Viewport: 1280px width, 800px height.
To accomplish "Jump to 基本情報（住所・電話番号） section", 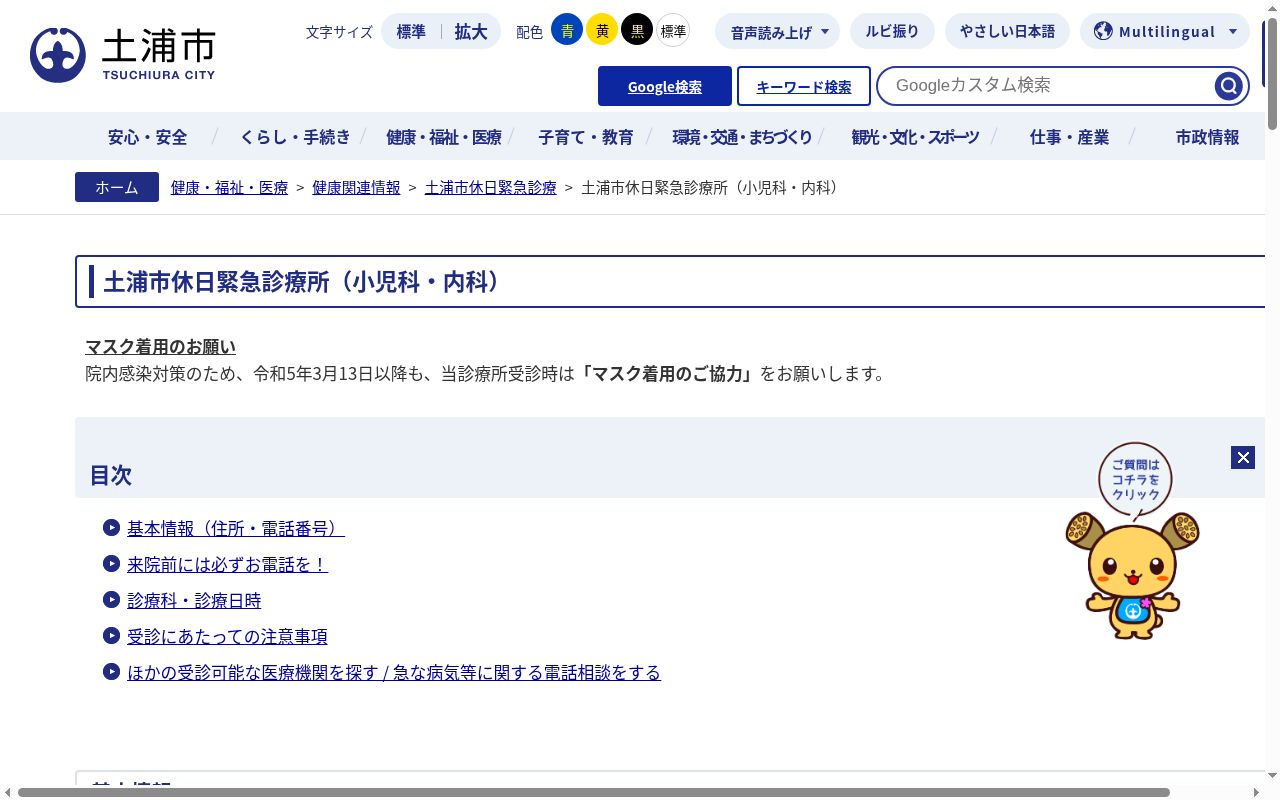I will tap(236, 528).
